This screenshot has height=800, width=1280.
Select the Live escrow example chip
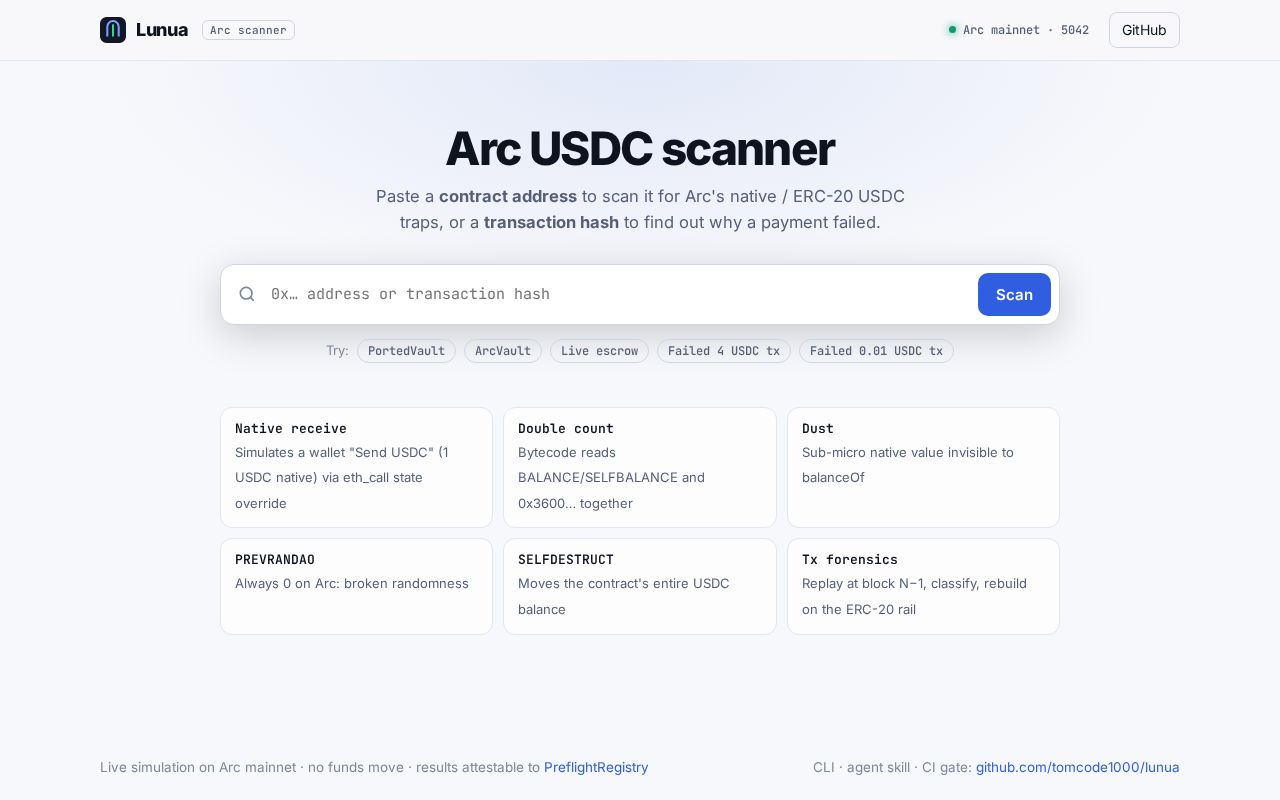599,351
